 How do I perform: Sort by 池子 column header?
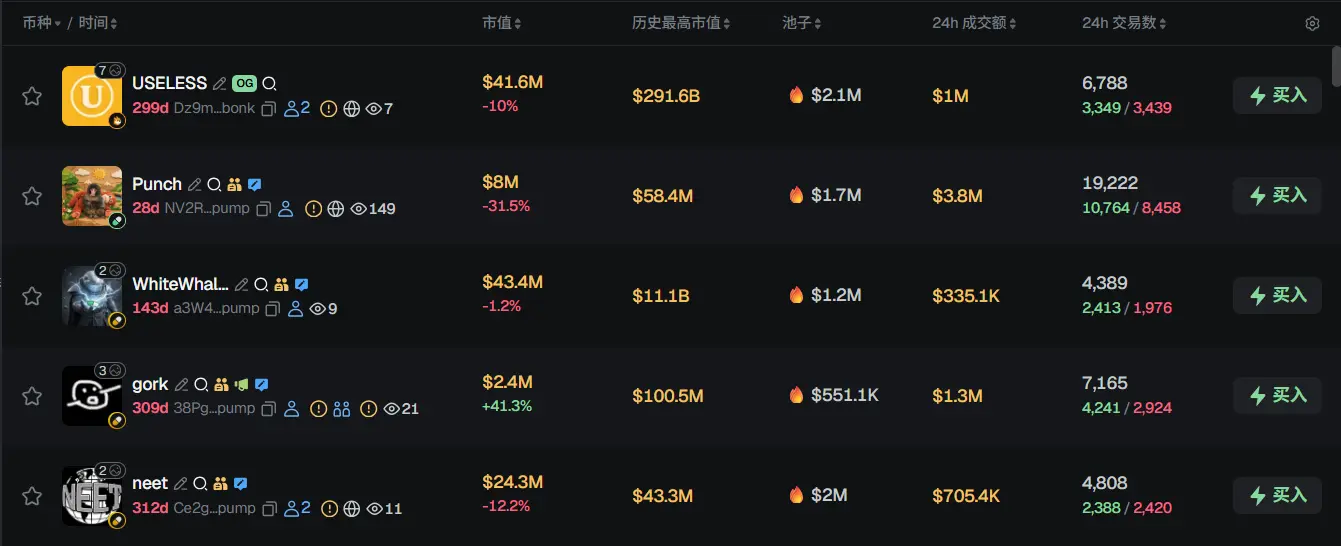click(803, 23)
